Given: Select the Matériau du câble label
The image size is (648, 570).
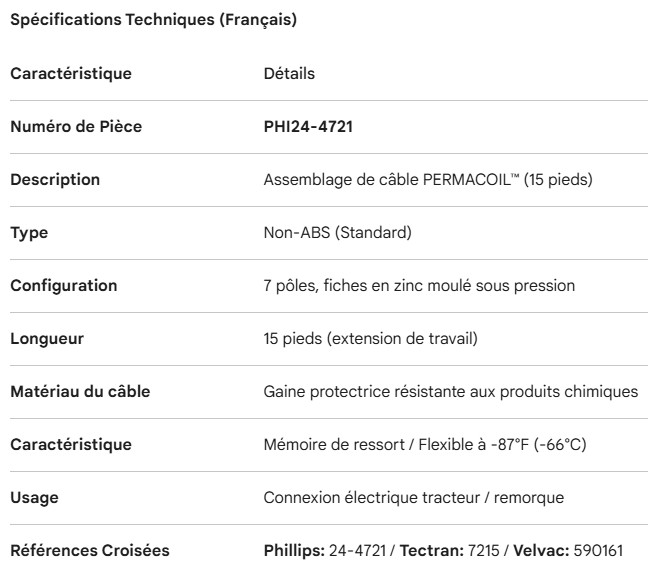Looking at the screenshot, I should pyautogui.click(x=80, y=392).
